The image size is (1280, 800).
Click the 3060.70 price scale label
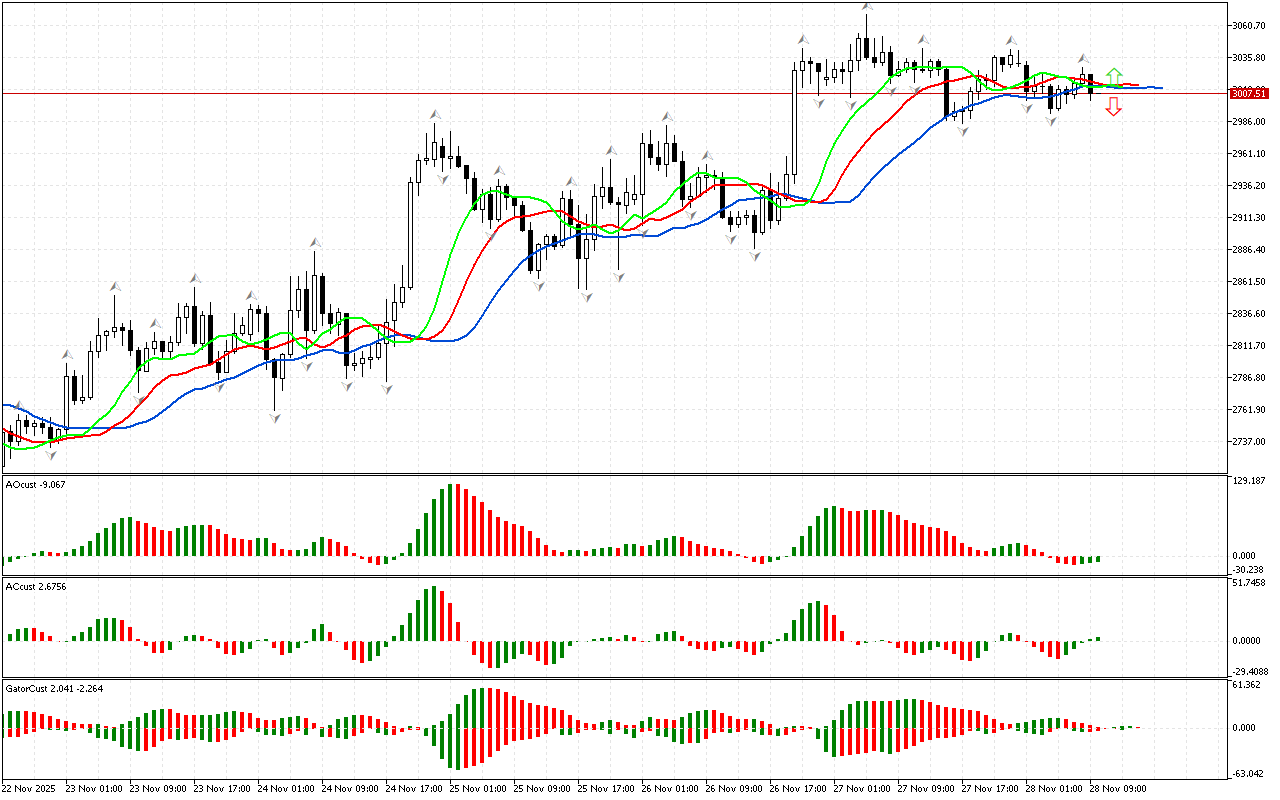tap(1249, 26)
